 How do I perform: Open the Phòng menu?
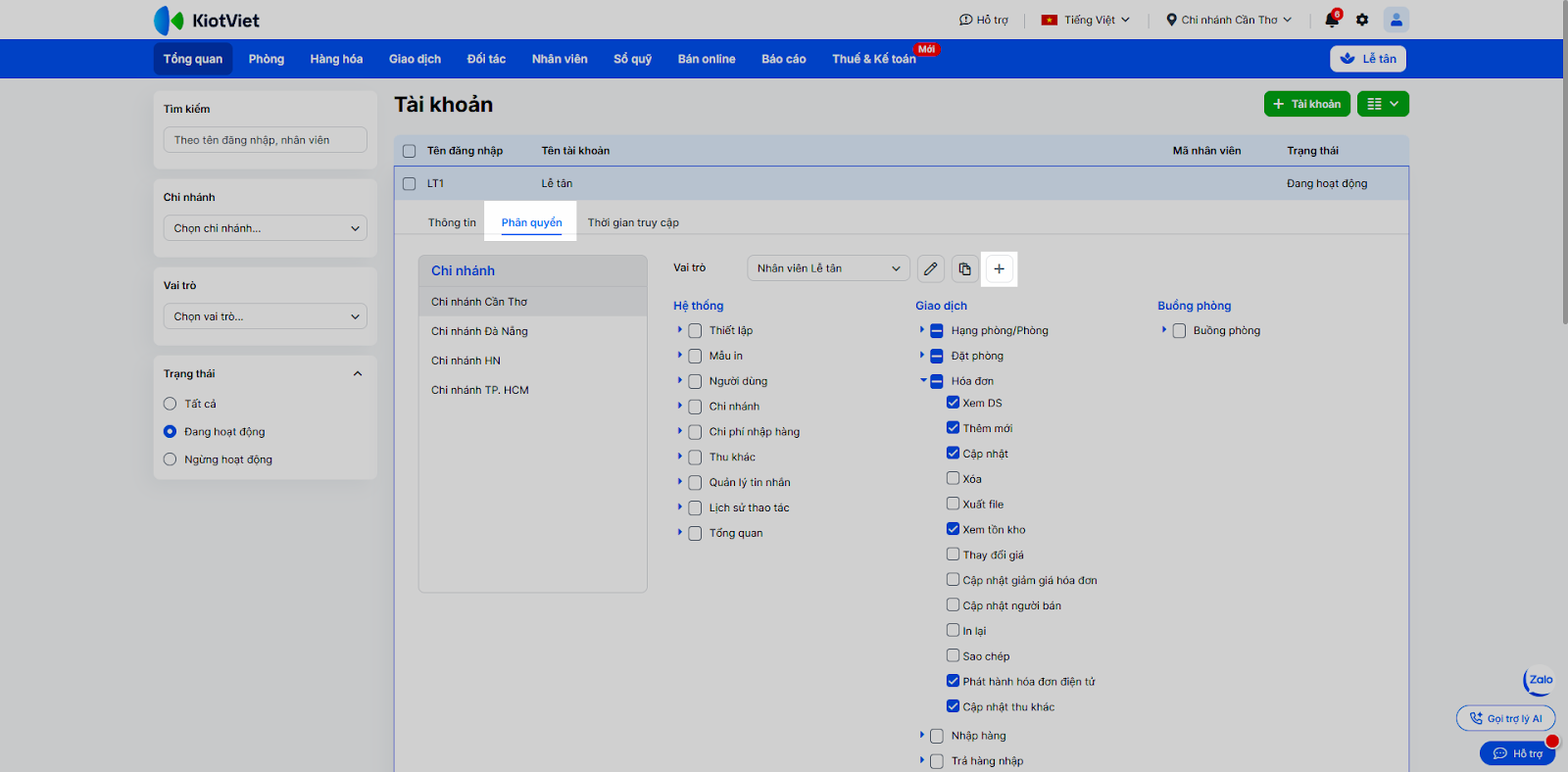tap(267, 59)
